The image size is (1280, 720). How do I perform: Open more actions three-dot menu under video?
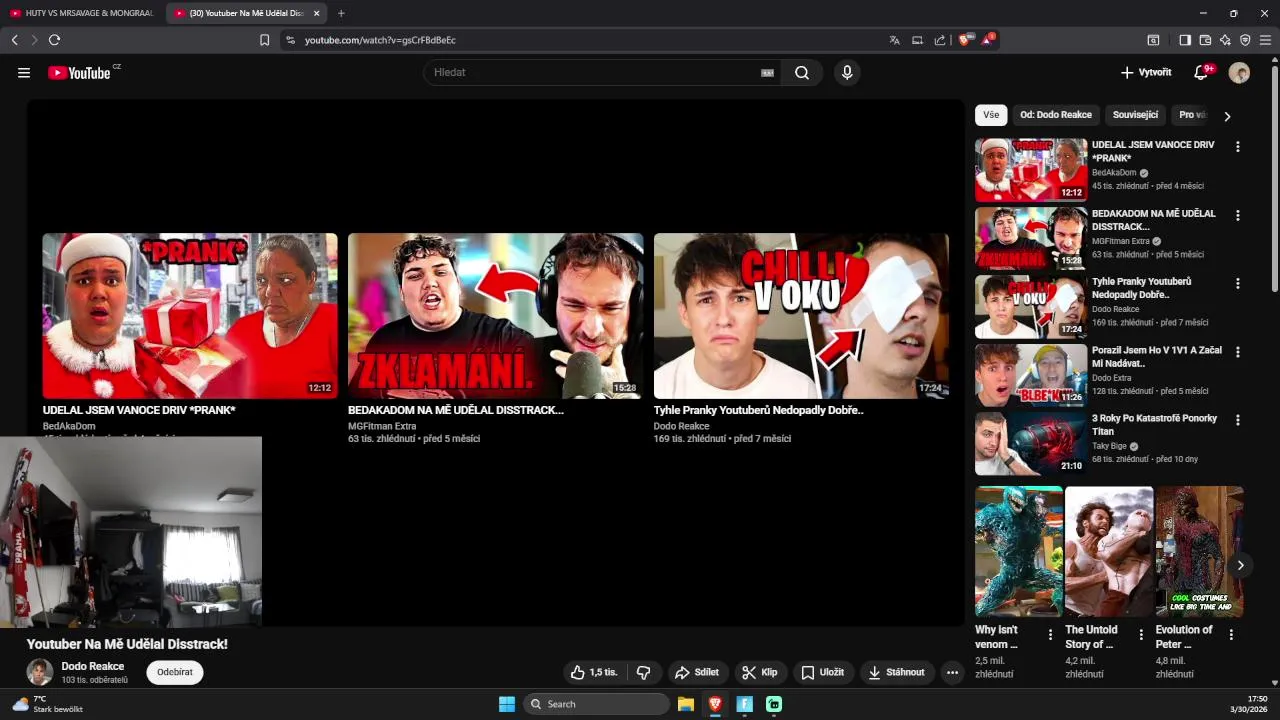pos(952,672)
